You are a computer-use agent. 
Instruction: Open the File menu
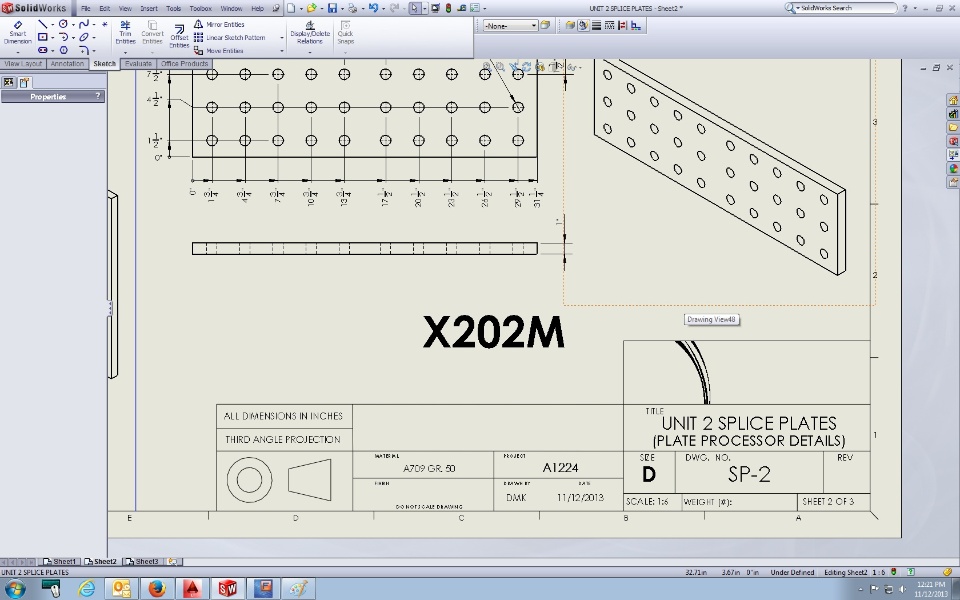coord(85,9)
